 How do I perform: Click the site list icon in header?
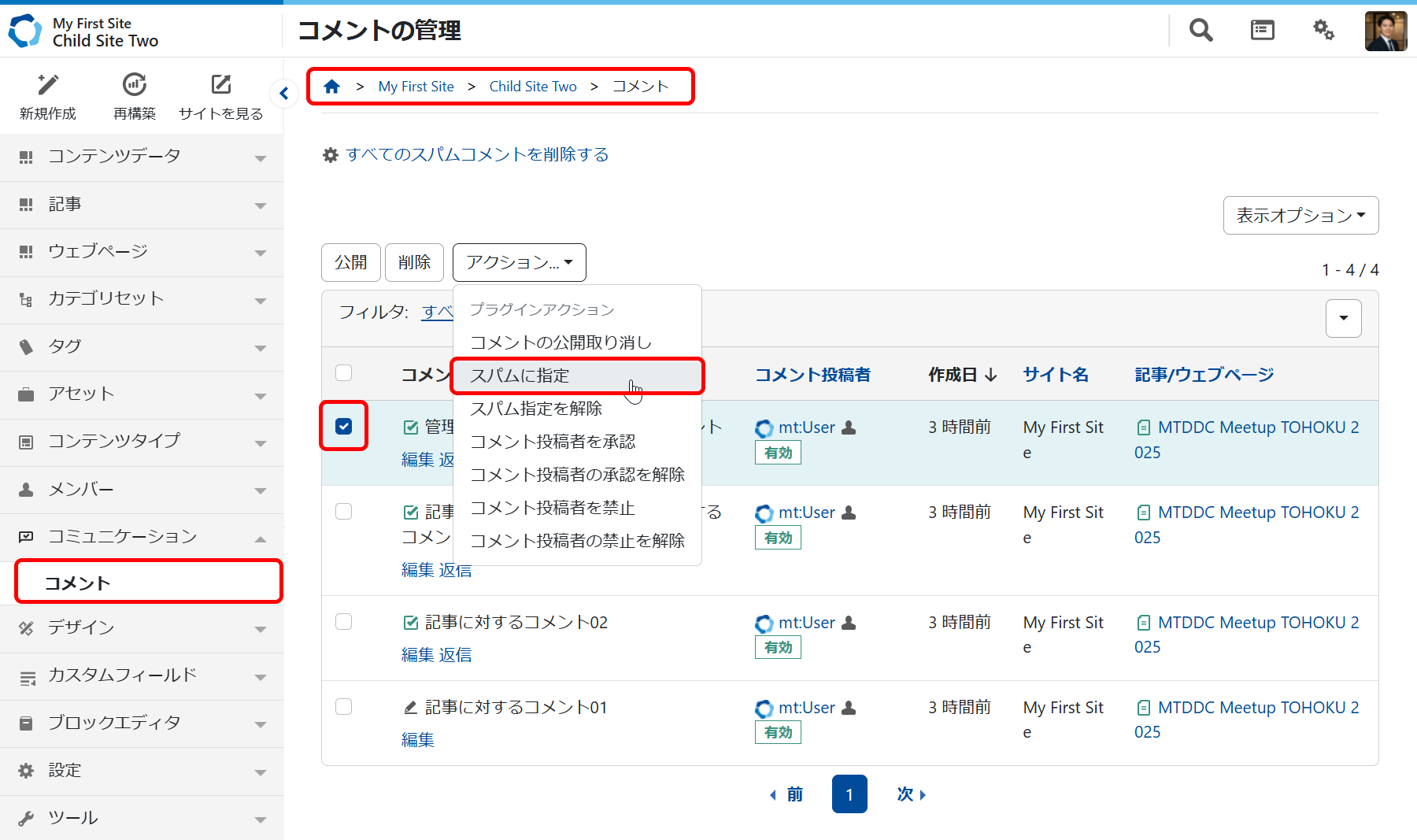coord(1262,30)
